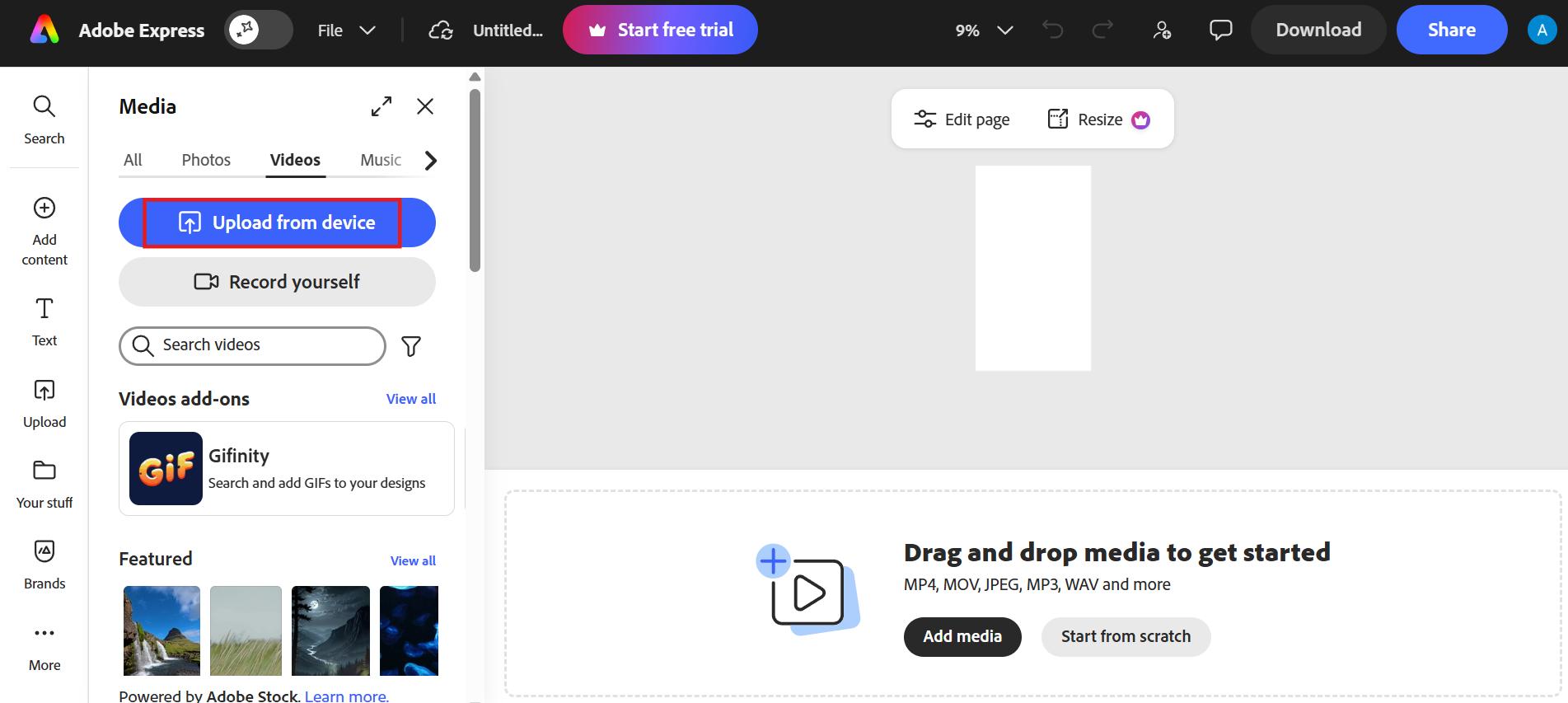This screenshot has width=1568, height=703.
Task: Select the Videos tab
Action: pos(295,160)
